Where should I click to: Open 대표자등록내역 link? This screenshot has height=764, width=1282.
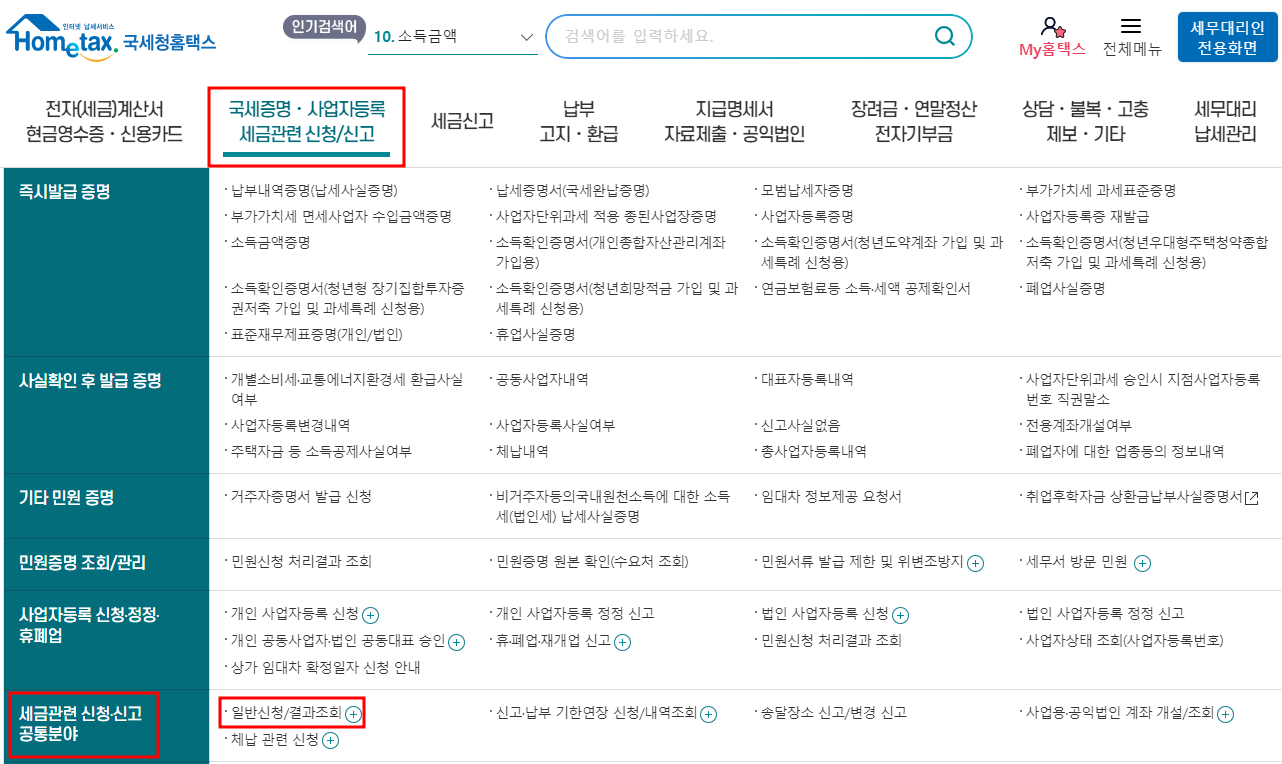click(x=807, y=380)
